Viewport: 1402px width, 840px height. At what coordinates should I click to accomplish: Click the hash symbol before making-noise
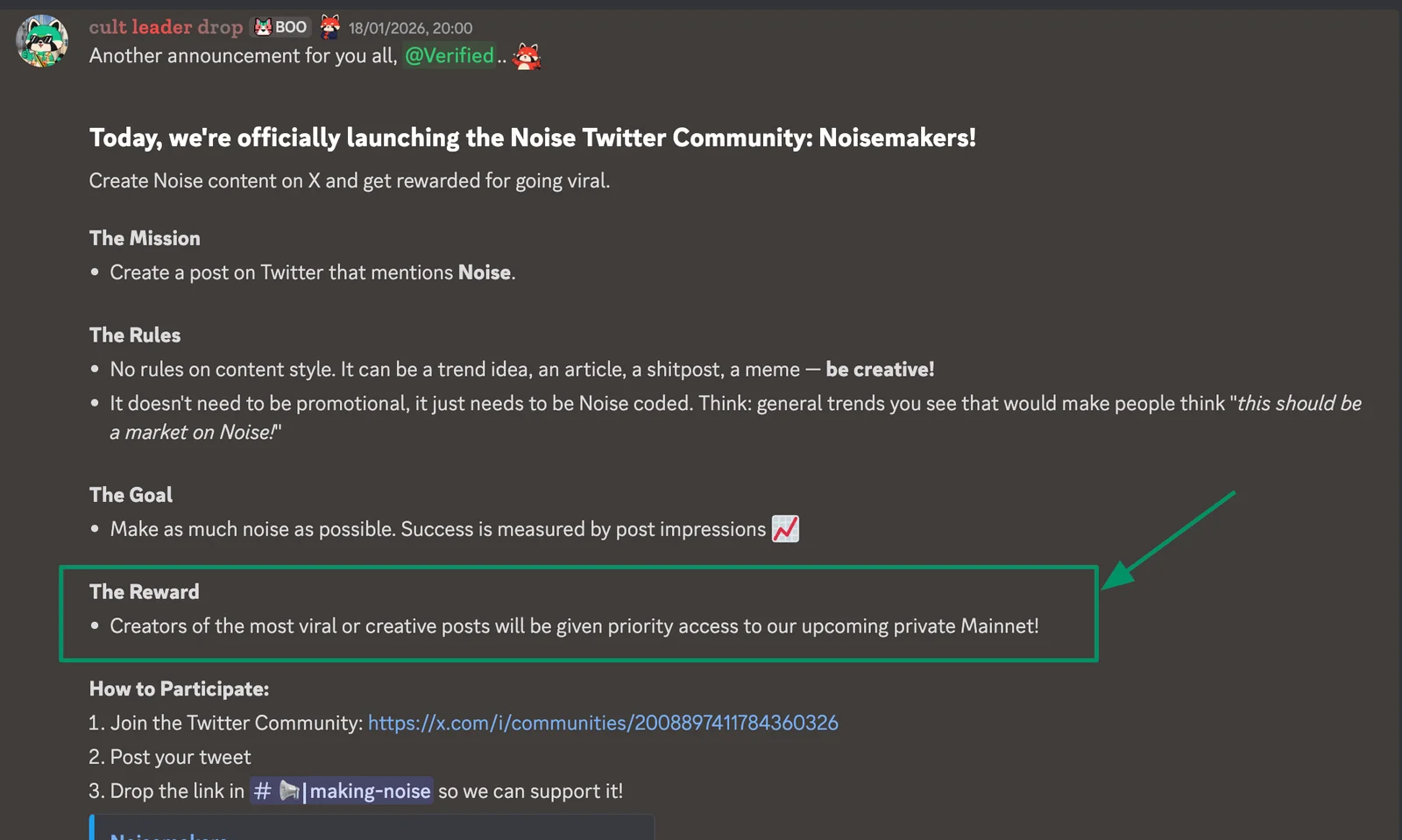pyautogui.click(x=262, y=791)
